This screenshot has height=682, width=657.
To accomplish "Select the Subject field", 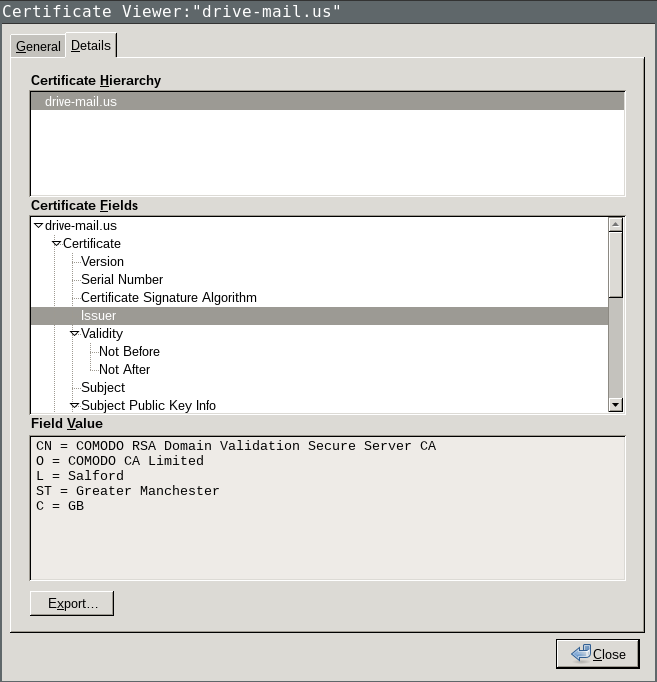I will [x=102, y=388].
